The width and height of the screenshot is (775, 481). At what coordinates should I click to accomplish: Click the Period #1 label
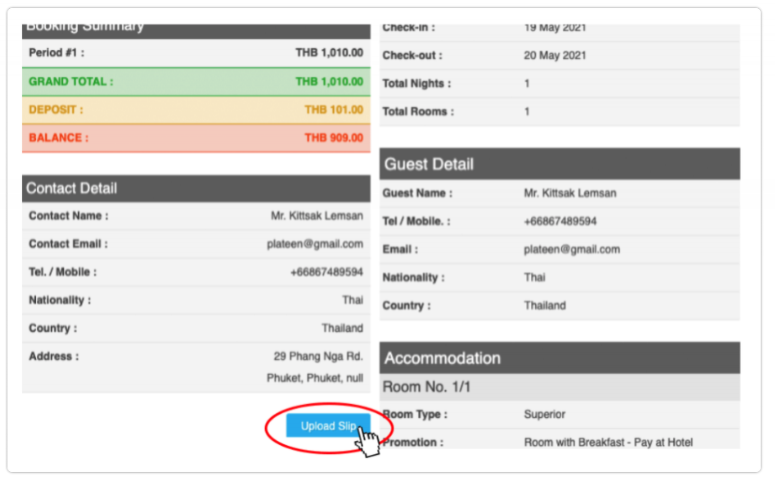56,53
